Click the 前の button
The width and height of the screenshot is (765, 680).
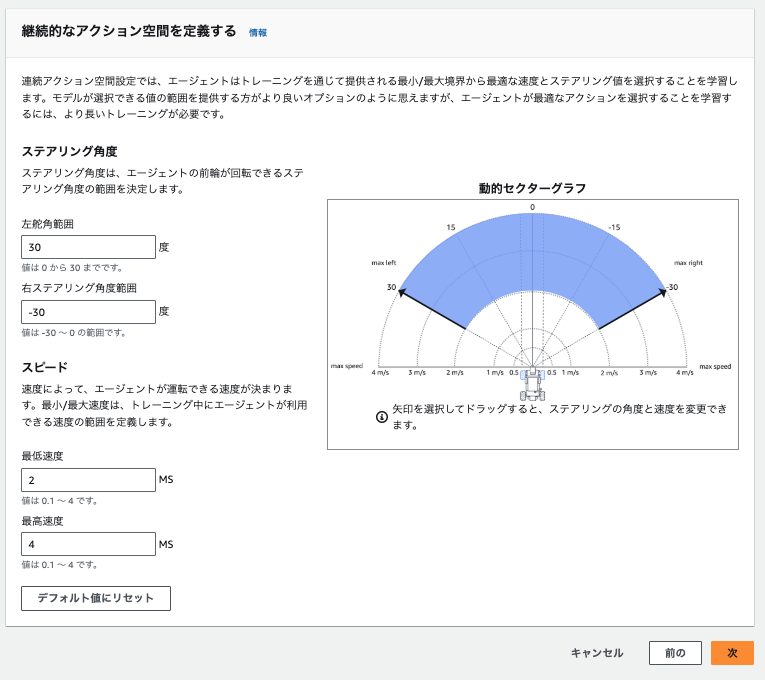[675, 653]
